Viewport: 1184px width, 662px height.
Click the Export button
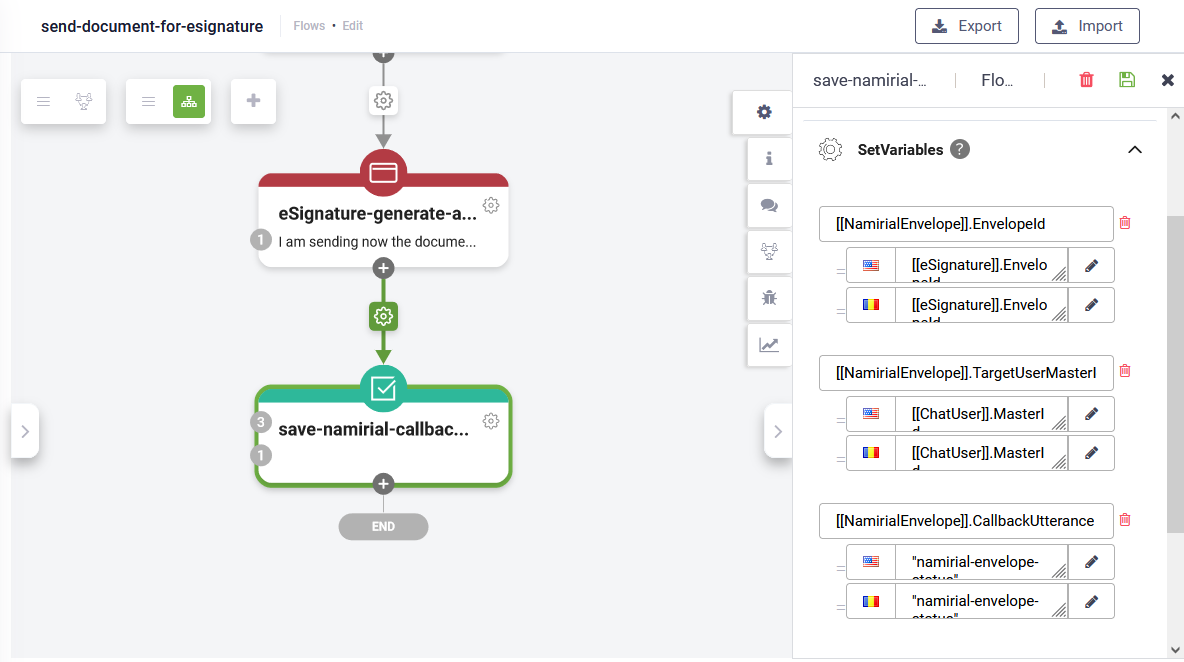tap(966, 26)
